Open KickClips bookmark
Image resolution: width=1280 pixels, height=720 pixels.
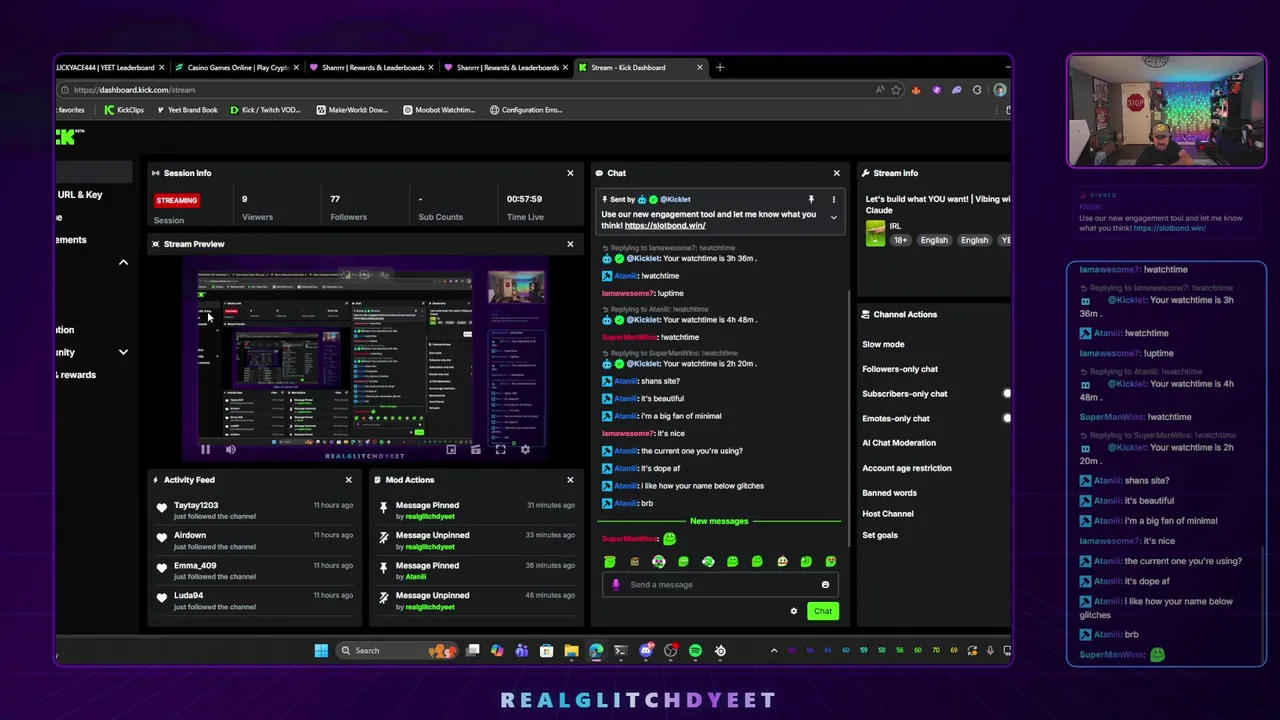pos(124,110)
